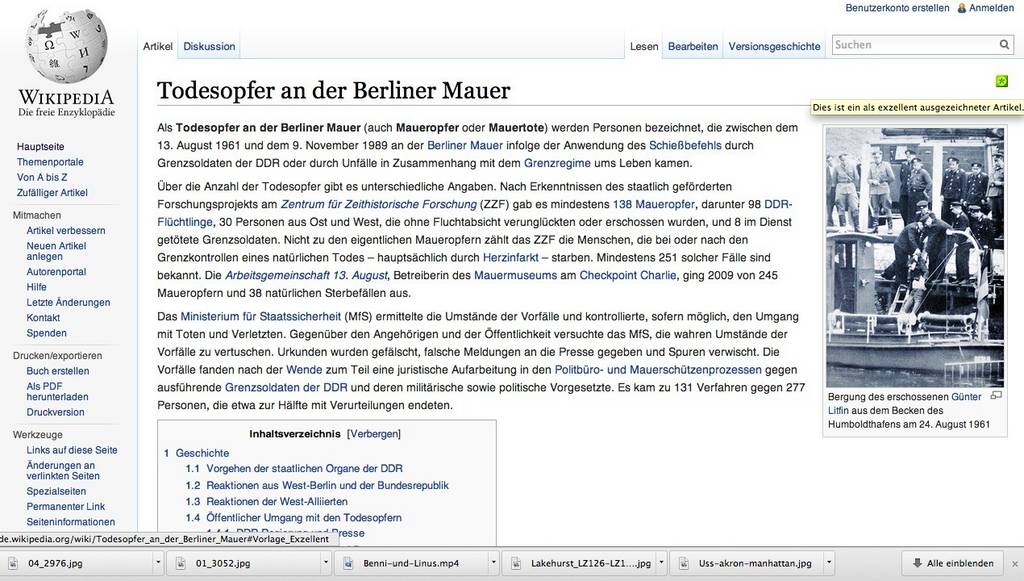
Task: Open the Versionsgeschichte tab
Action: pyautogui.click(x=774, y=46)
